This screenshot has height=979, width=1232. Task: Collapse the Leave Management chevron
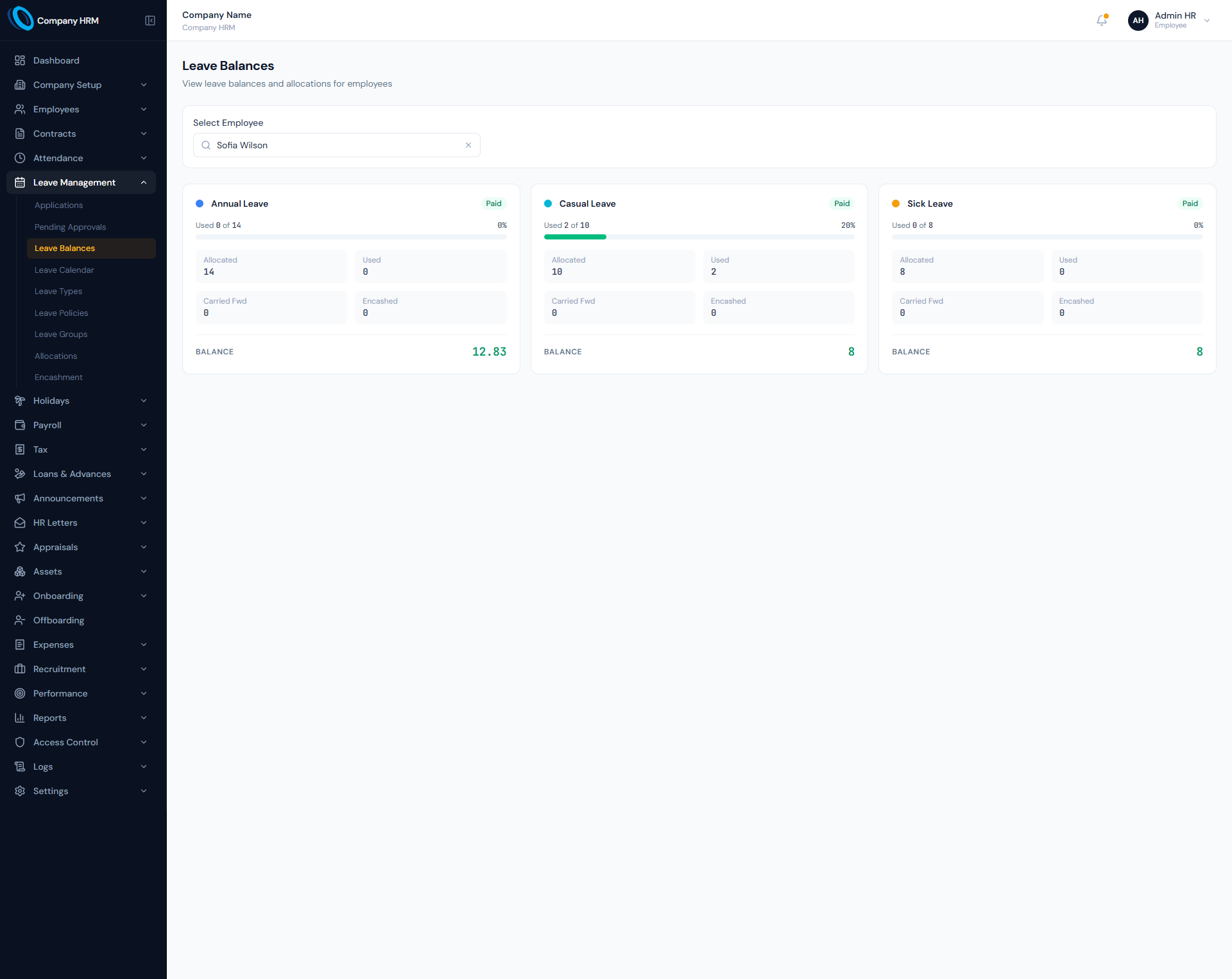click(144, 182)
